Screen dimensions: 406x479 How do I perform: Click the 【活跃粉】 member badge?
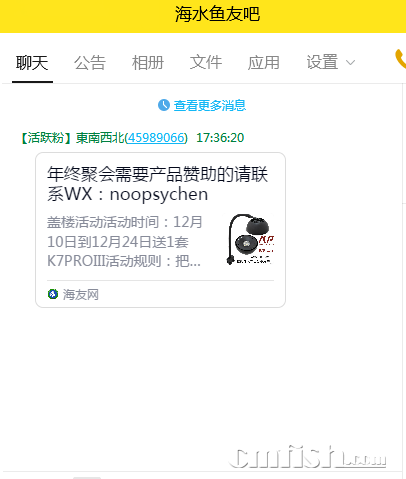click(x=46, y=138)
